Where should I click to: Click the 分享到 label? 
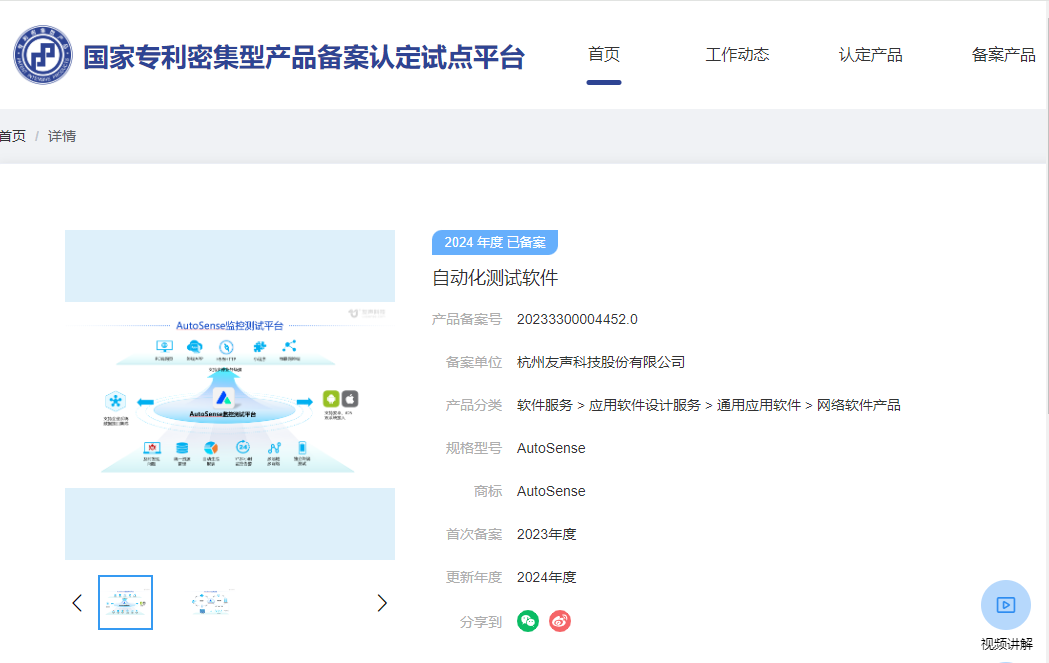tap(480, 622)
